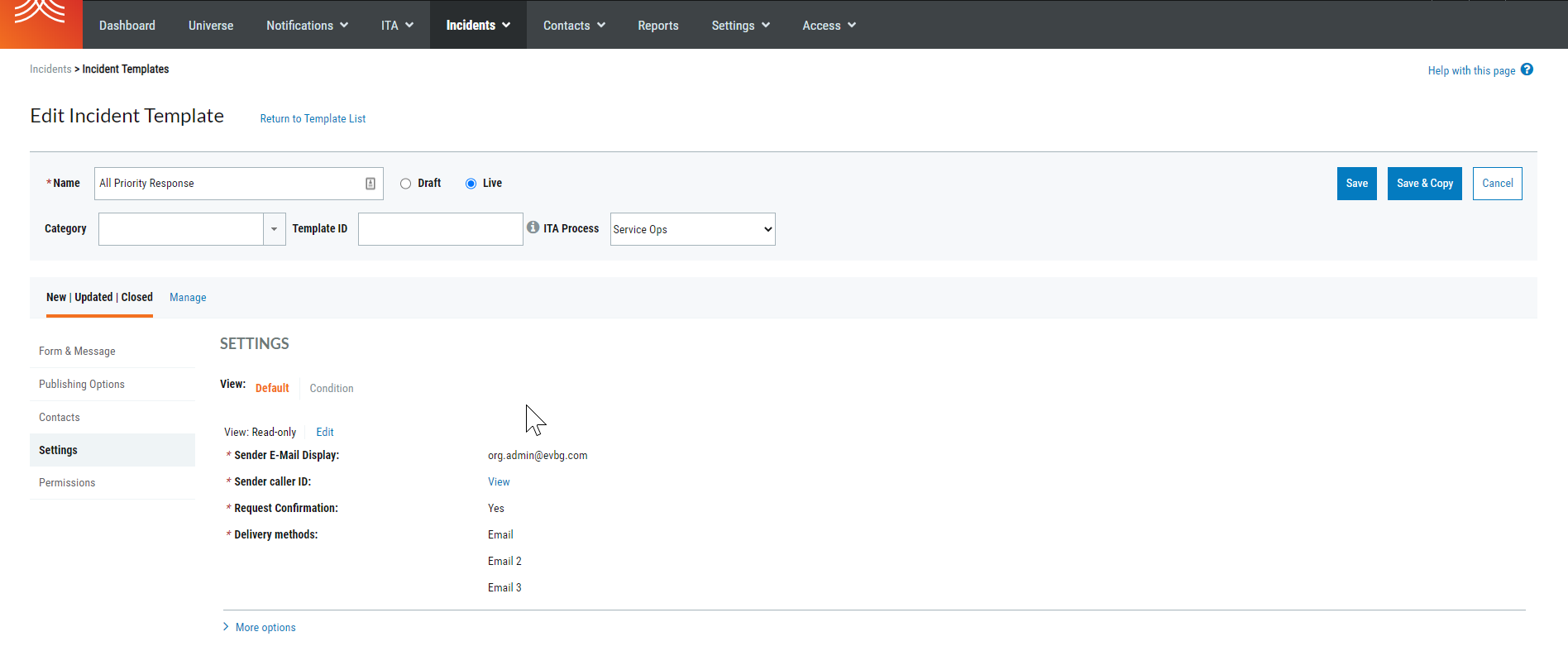Viewport: 1568px width, 651px height.
Task: Click the Edit link beside Read-only
Action: pos(325,433)
